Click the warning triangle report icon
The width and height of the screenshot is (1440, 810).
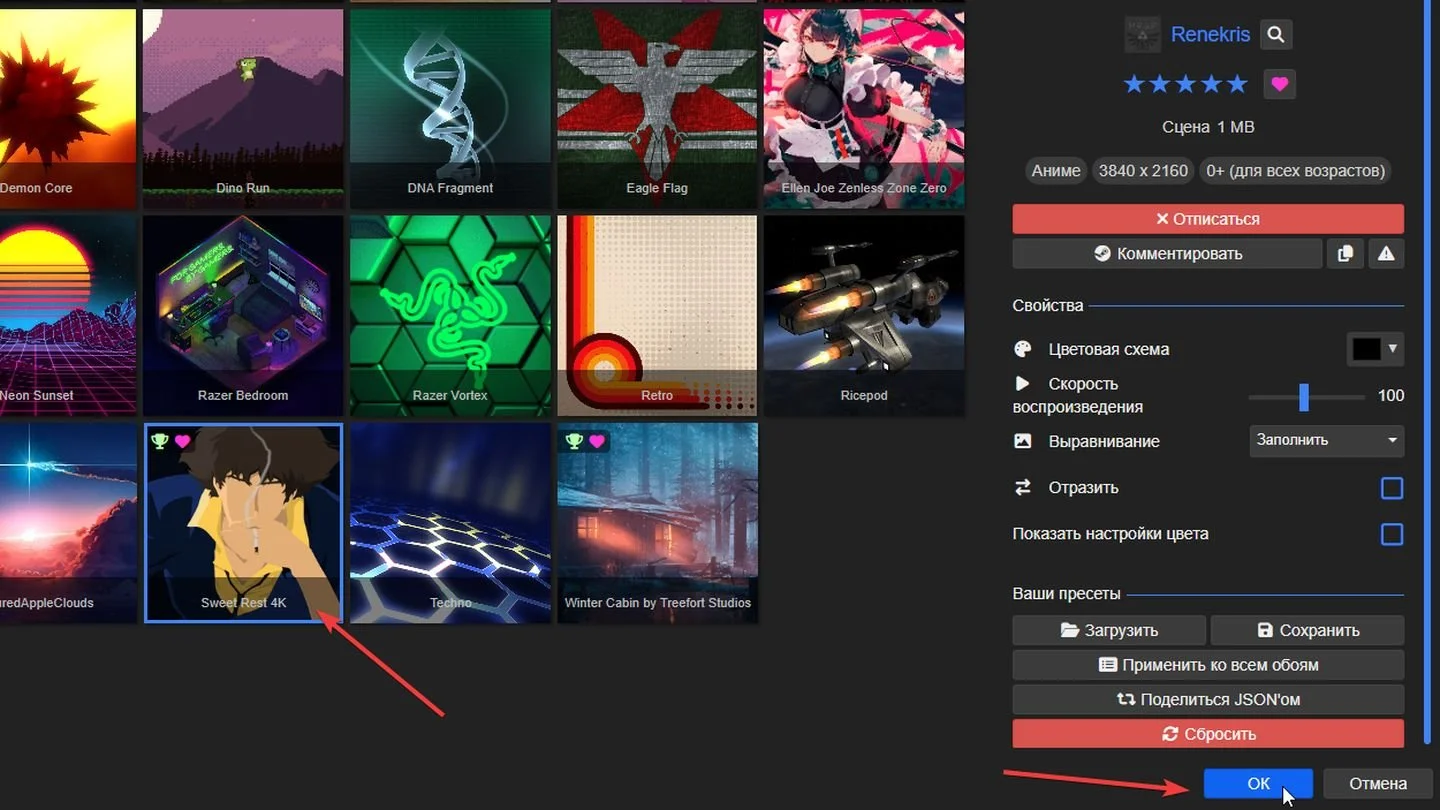click(1386, 254)
